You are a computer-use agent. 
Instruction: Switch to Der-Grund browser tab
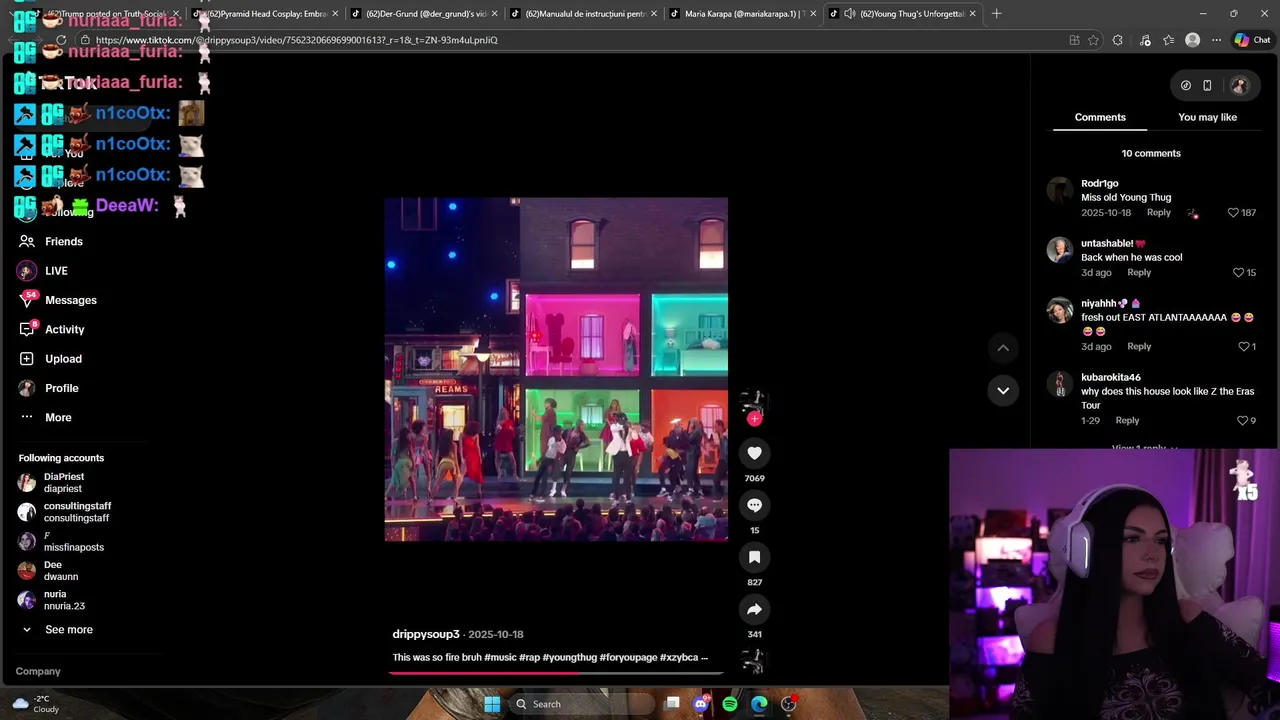pyautogui.click(x=425, y=14)
